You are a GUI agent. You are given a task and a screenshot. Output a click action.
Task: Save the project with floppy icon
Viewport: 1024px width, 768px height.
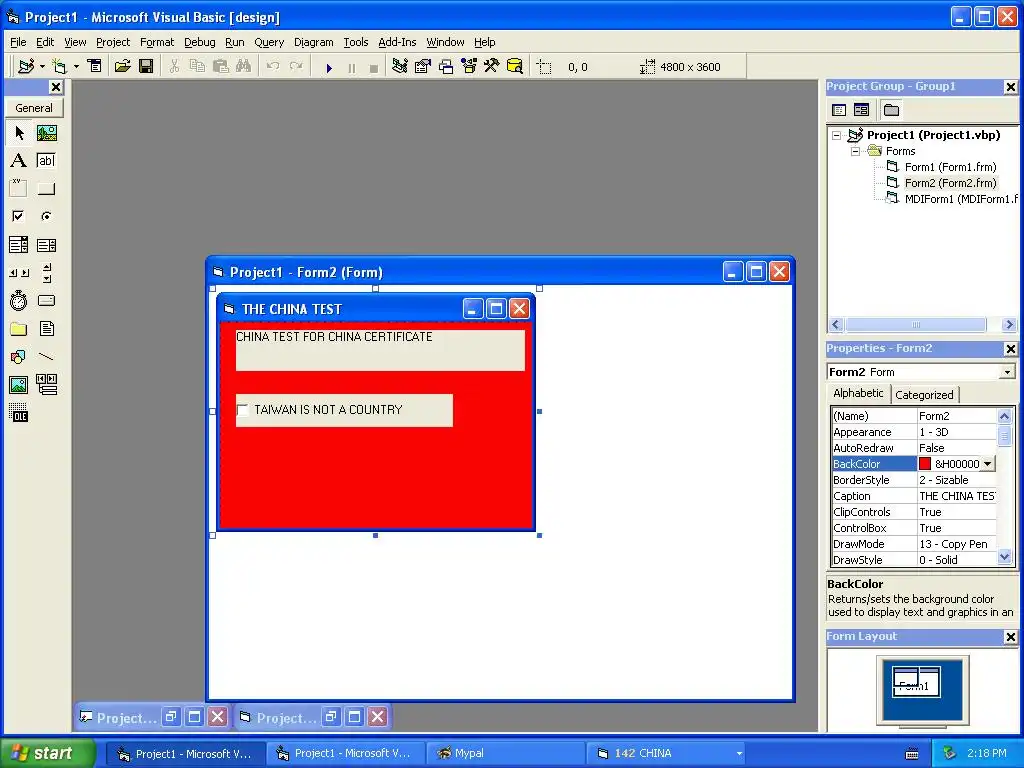coord(146,67)
